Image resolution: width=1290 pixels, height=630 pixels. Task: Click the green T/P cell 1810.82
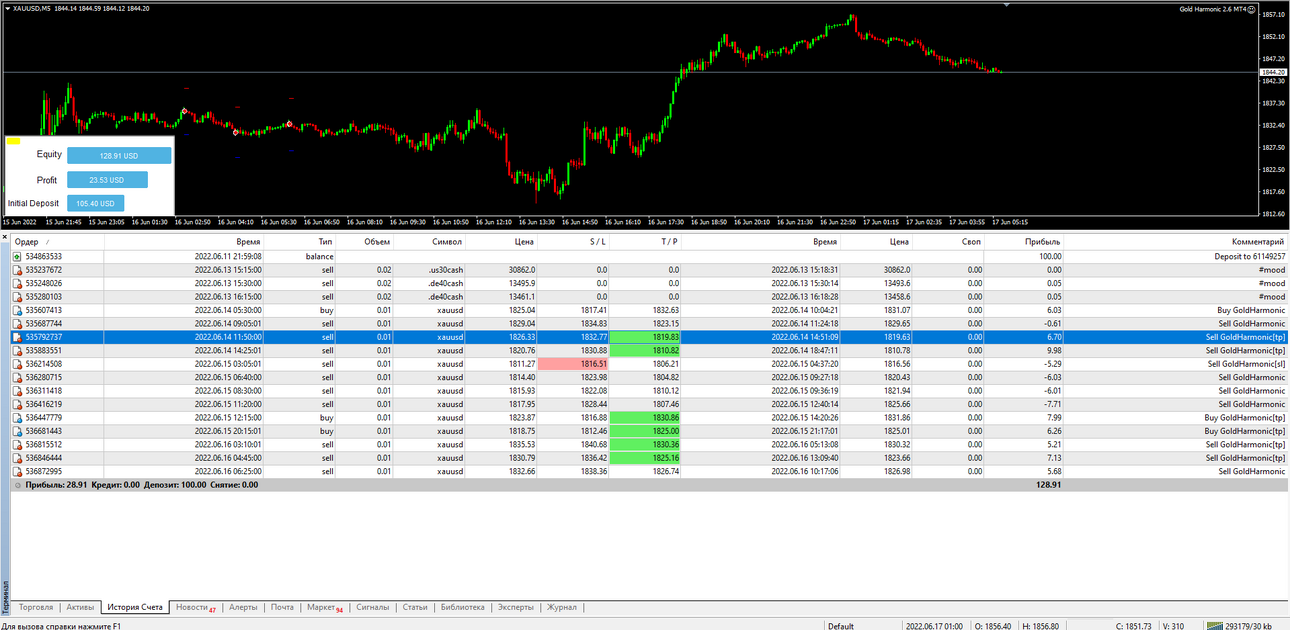646,350
